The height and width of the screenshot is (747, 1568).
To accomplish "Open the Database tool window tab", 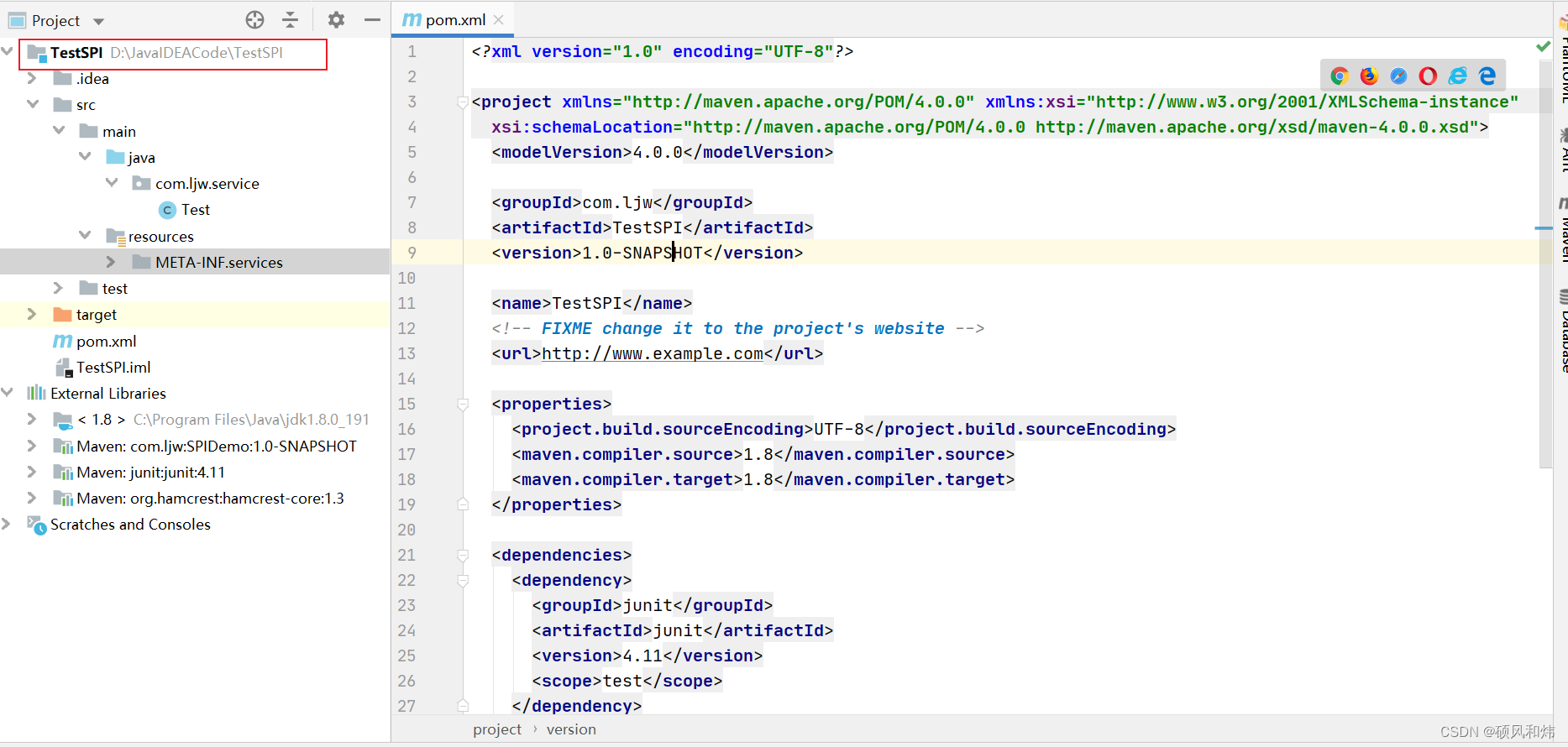I will click(1562, 332).
